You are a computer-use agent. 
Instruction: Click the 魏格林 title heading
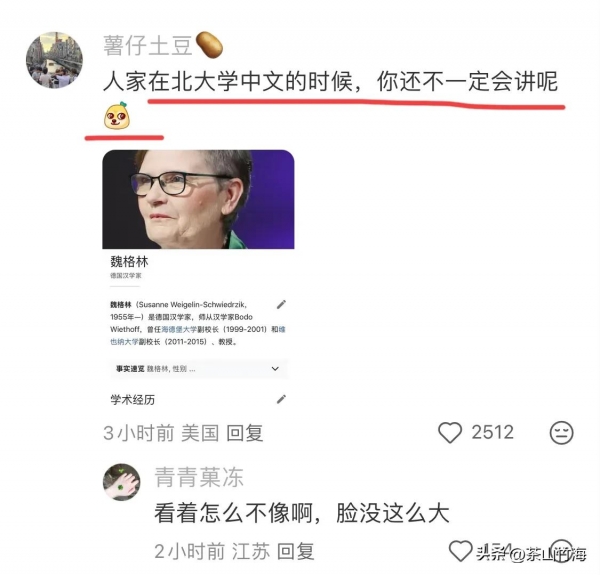(x=129, y=262)
